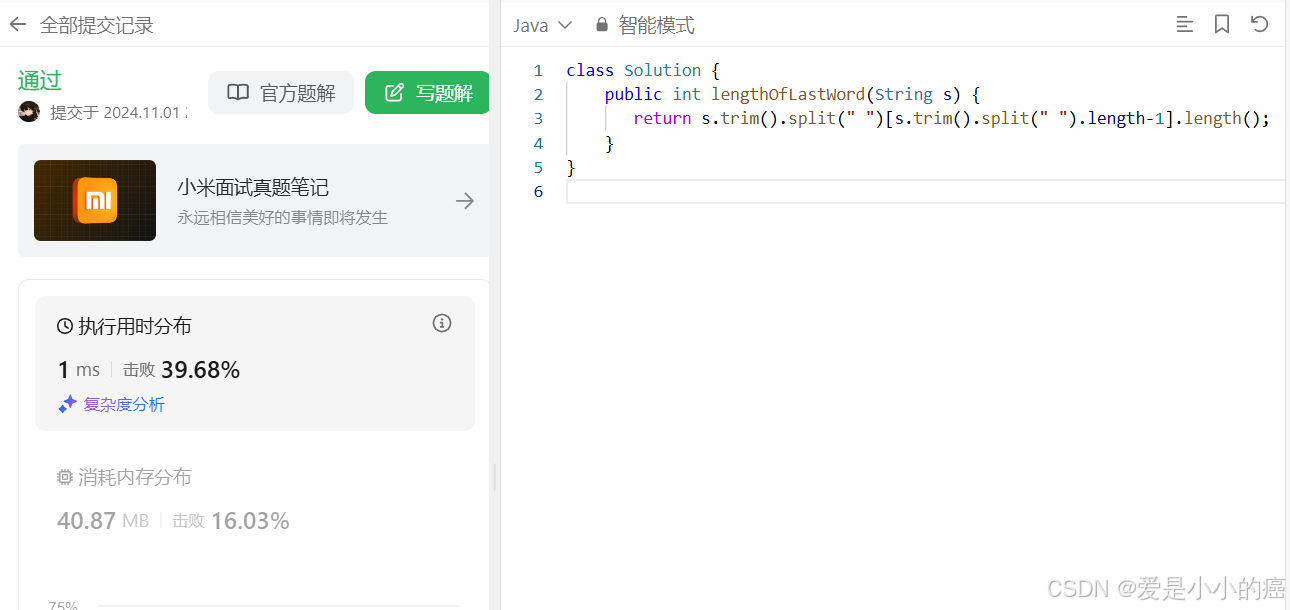
Task: Click the back arrow beside 全部提交记录
Action: point(18,24)
